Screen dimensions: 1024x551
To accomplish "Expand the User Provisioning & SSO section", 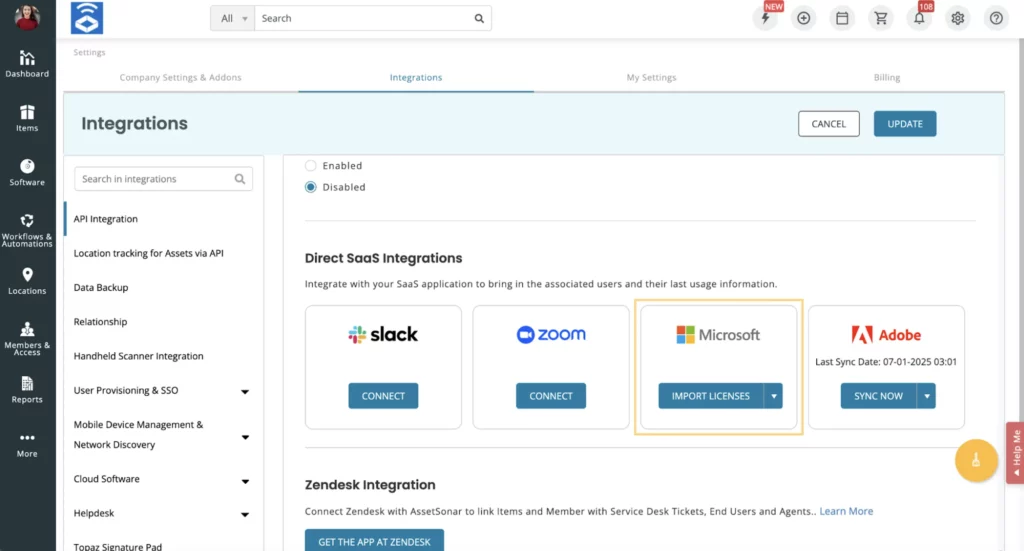I will tap(245, 391).
